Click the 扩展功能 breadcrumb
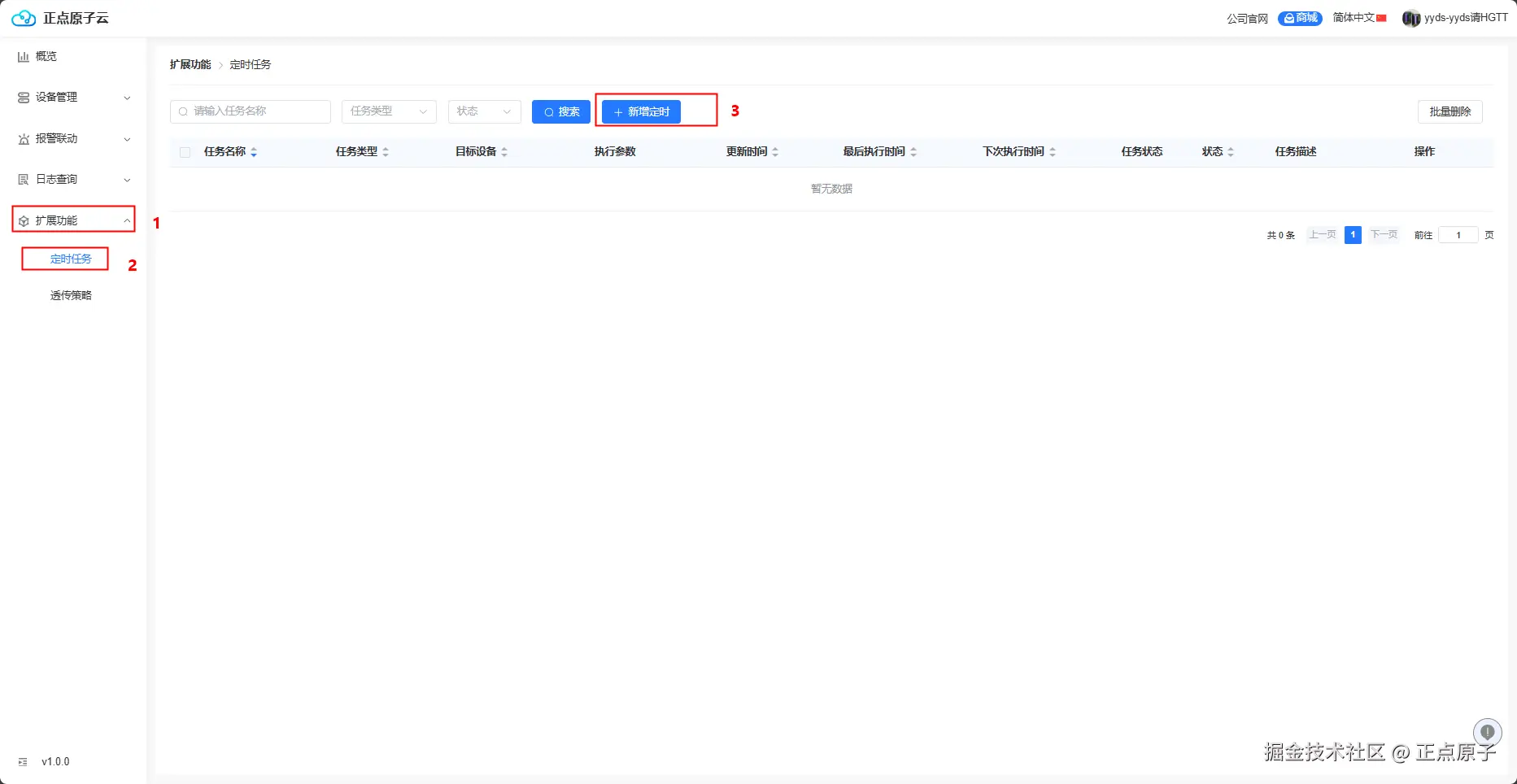1517x784 pixels. point(190,64)
